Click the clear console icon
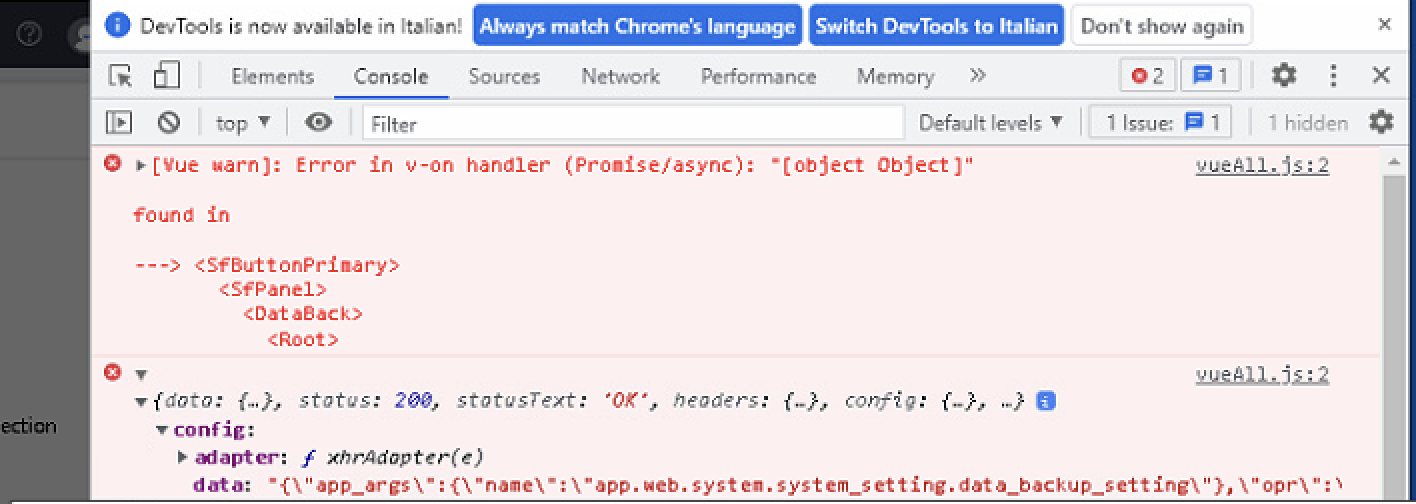The width and height of the screenshot is (1416, 504). [169, 123]
